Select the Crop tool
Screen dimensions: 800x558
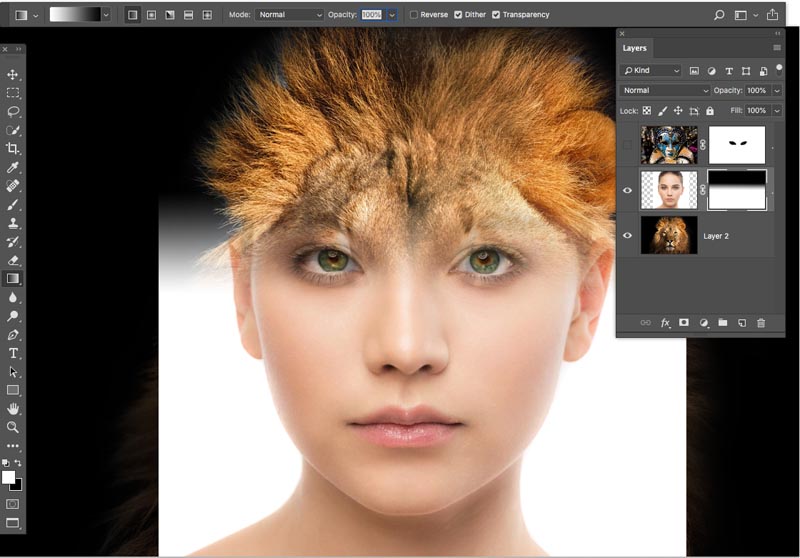pos(13,148)
